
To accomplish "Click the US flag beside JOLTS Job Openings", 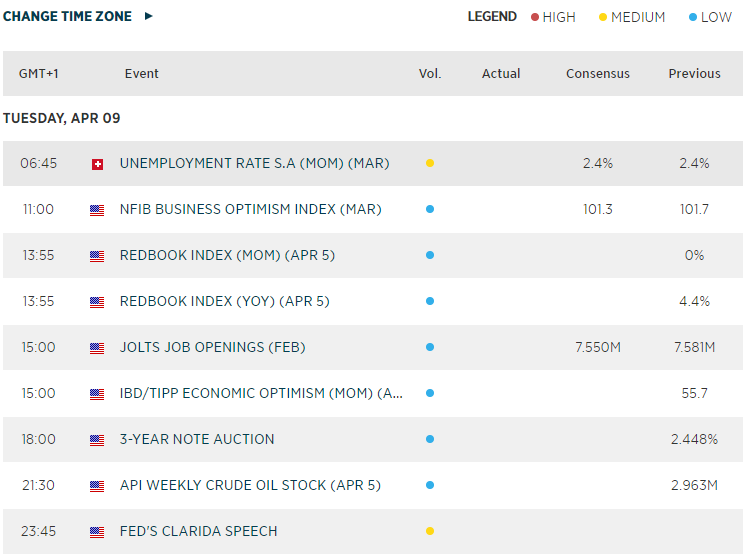I will (97, 348).
